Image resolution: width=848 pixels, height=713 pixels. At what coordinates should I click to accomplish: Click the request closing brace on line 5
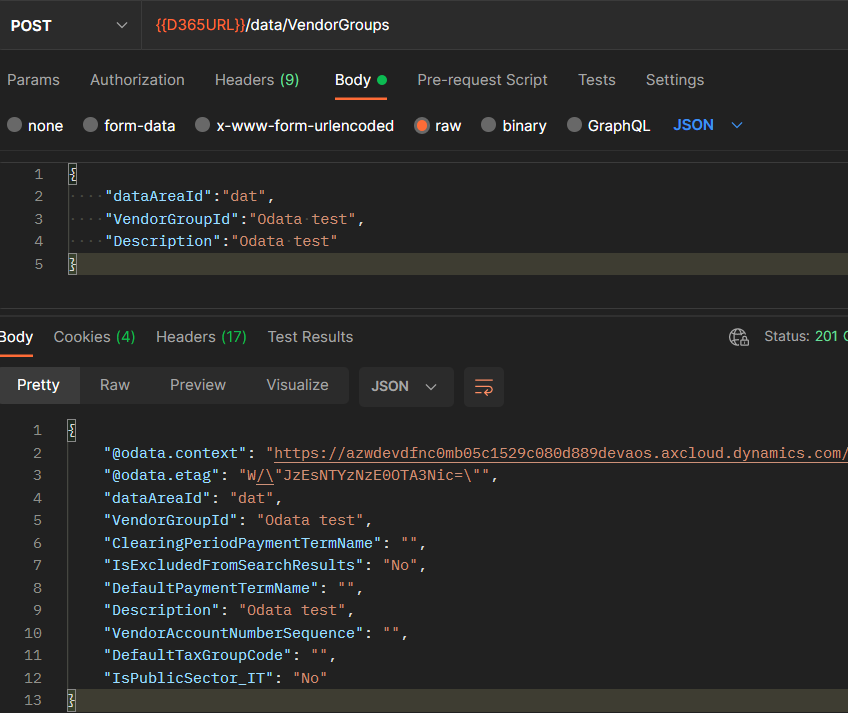click(72, 264)
